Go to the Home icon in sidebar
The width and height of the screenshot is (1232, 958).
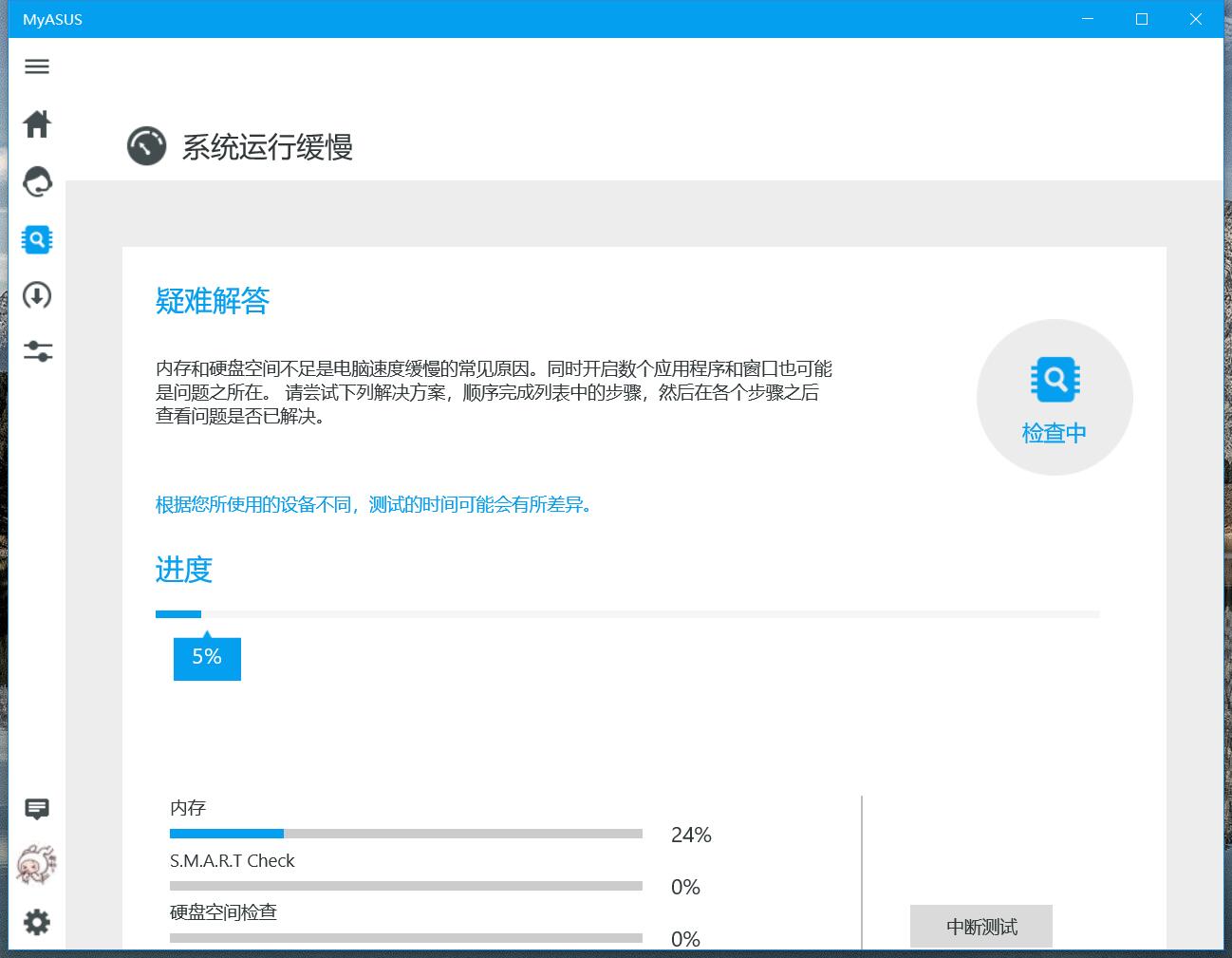pyautogui.click(x=36, y=124)
